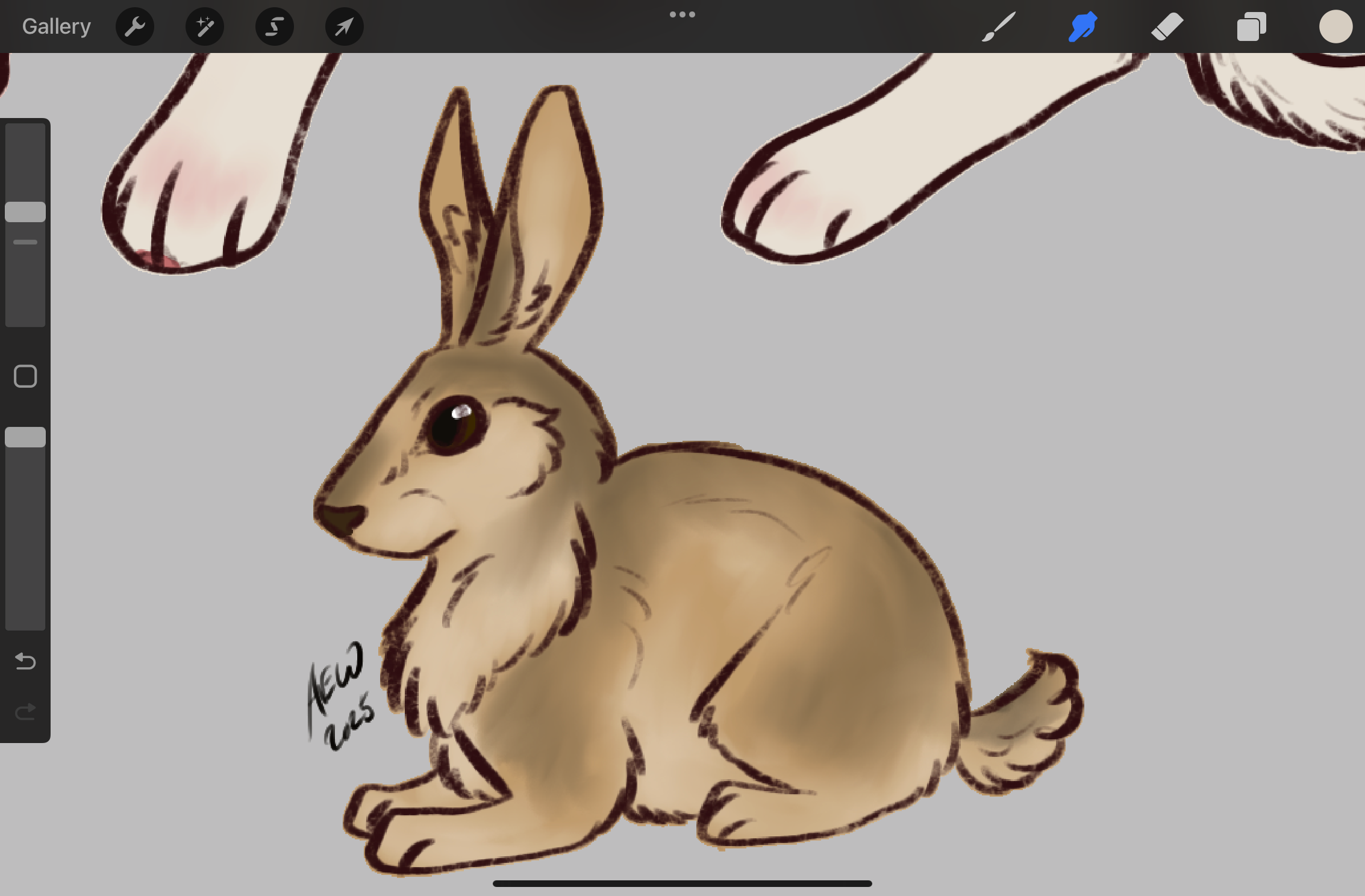Select the blue Smudge tool

click(1082, 26)
